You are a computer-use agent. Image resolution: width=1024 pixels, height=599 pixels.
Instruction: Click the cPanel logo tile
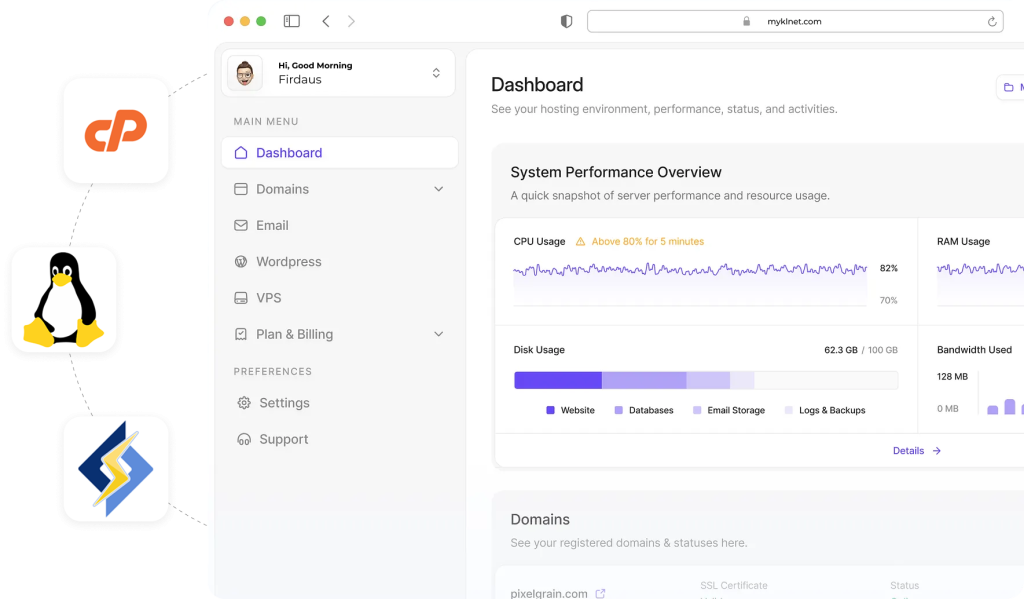(x=116, y=131)
